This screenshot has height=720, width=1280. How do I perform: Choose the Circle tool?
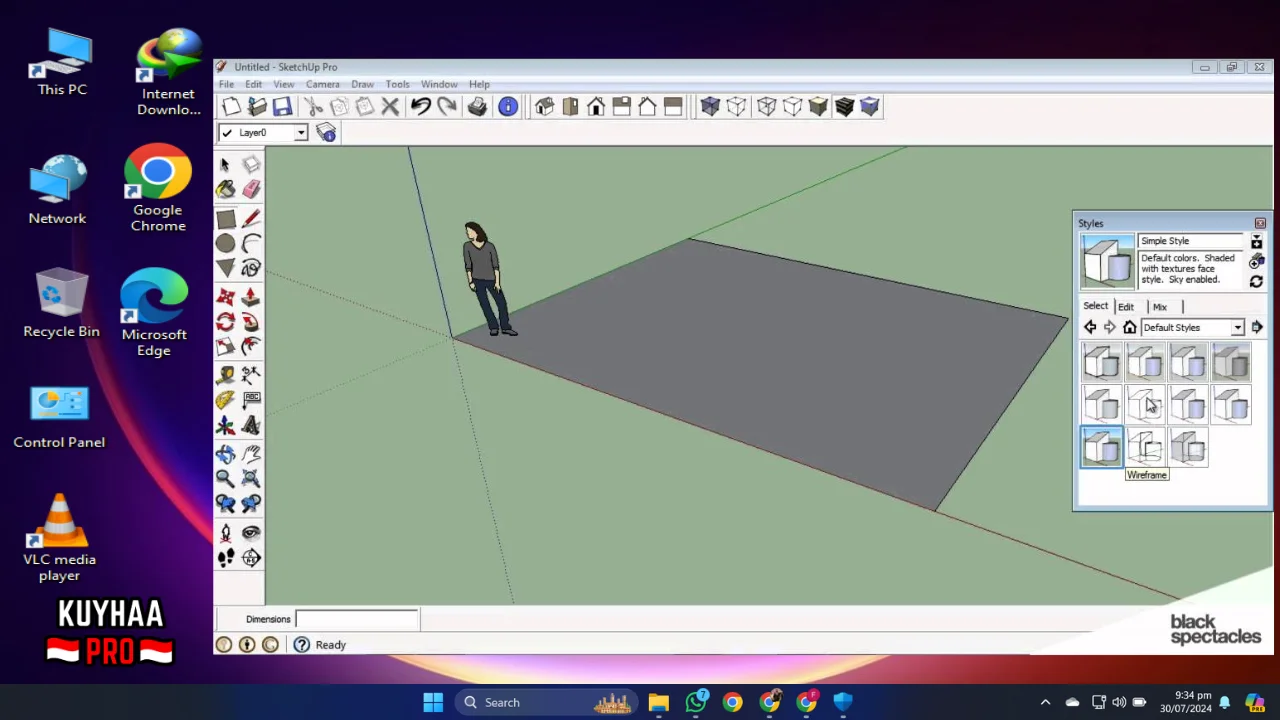tap(225, 243)
